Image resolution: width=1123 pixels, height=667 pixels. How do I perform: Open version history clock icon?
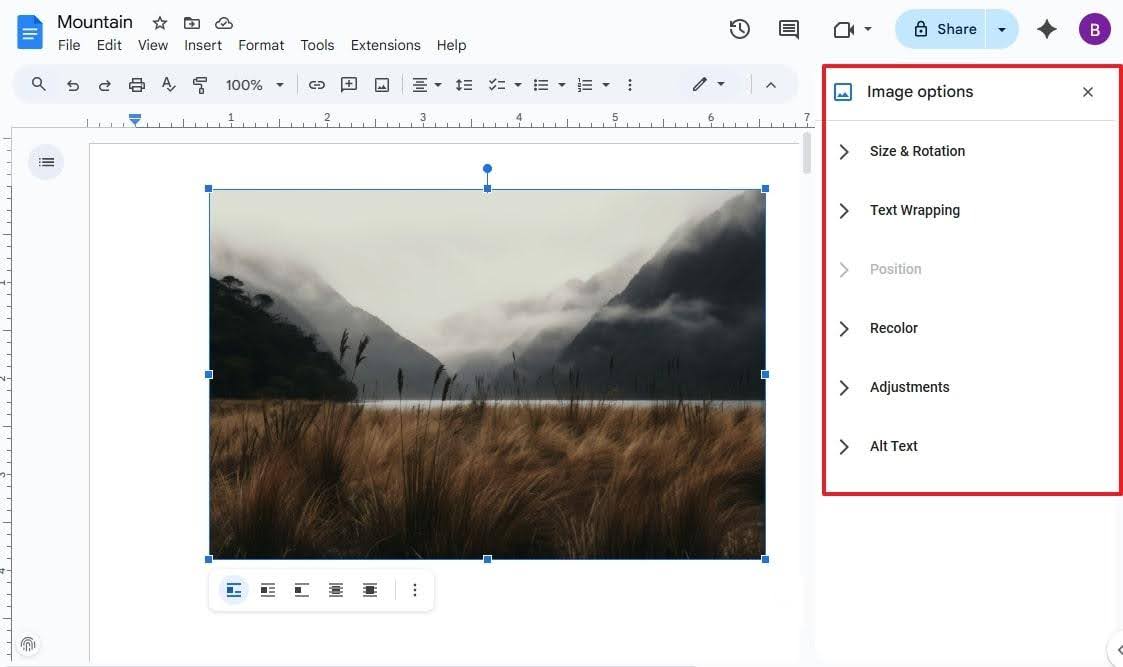(739, 29)
